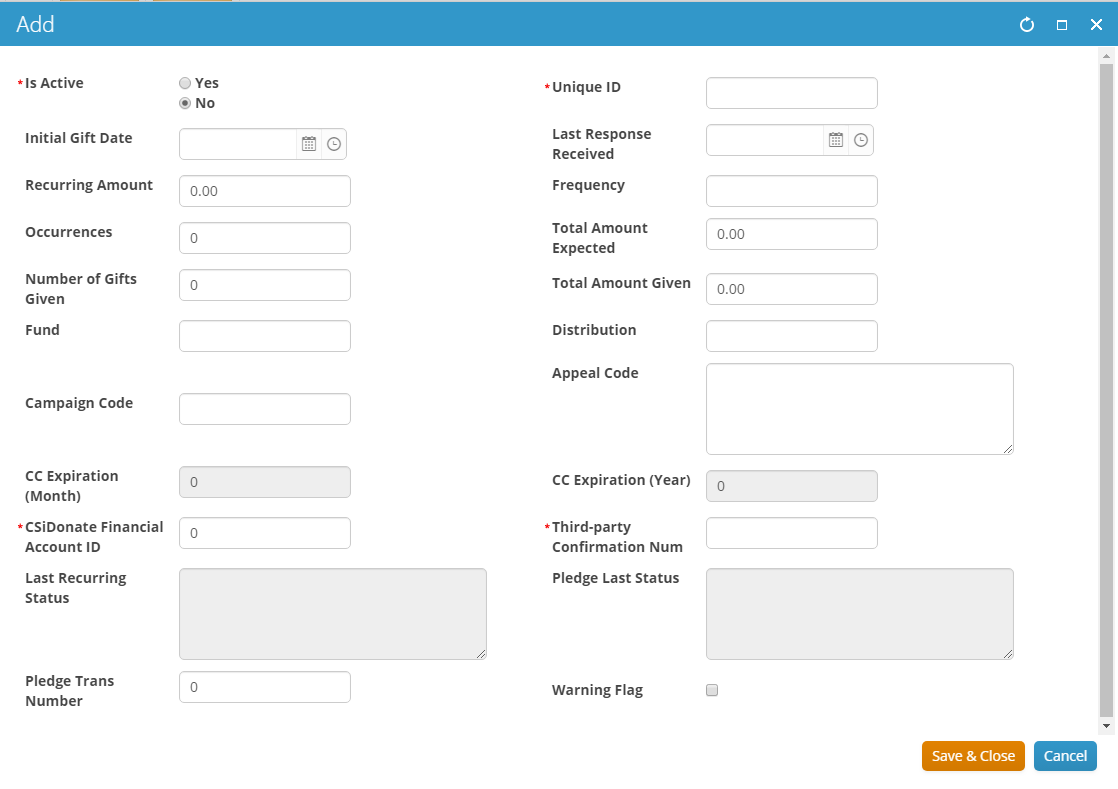Select No for Is Active
This screenshot has width=1118, height=789.
185,103
